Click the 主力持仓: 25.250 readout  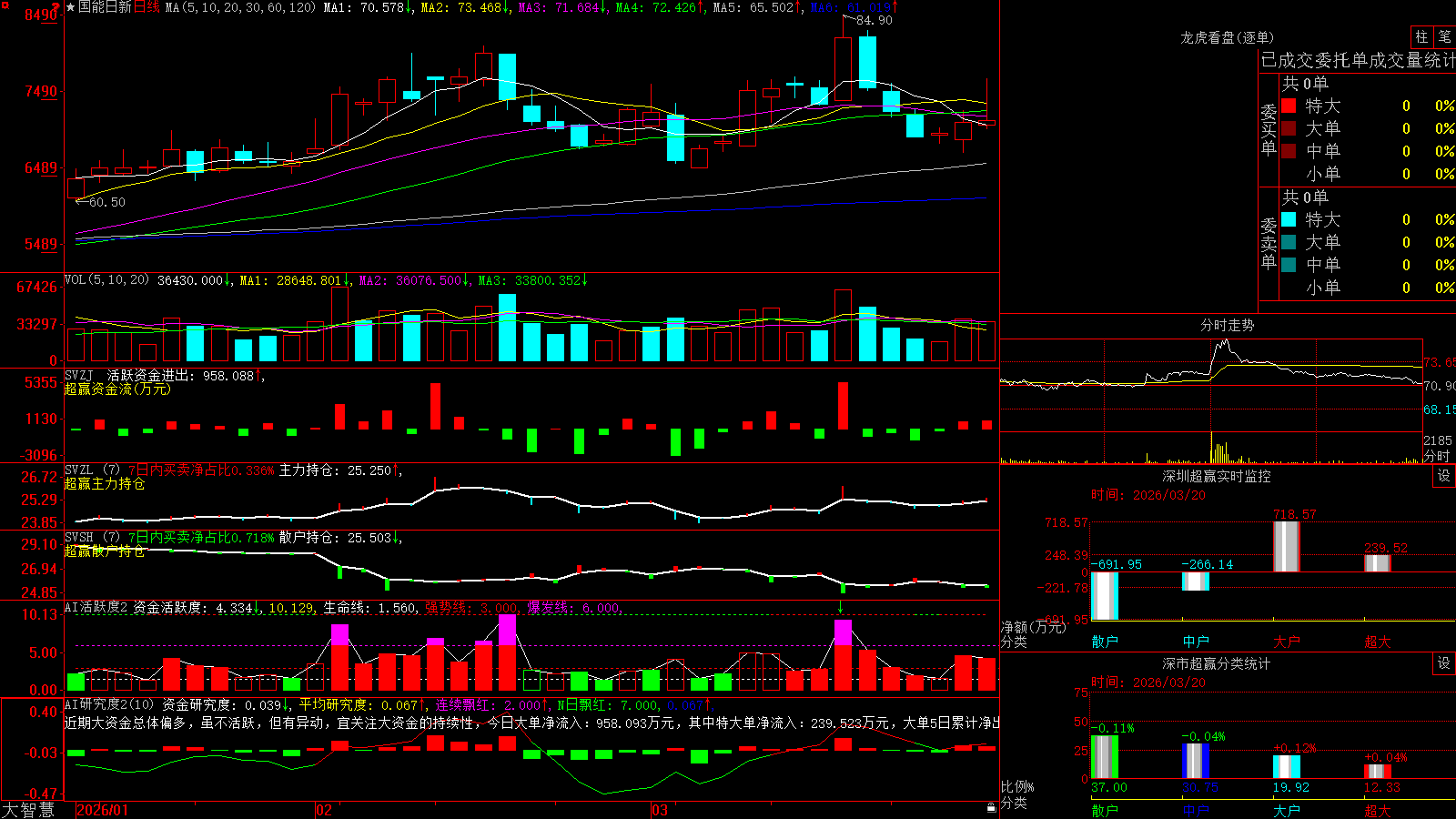click(x=340, y=470)
